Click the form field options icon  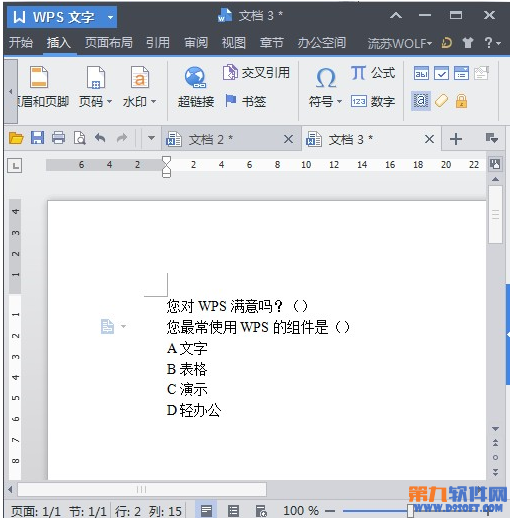pos(481,73)
